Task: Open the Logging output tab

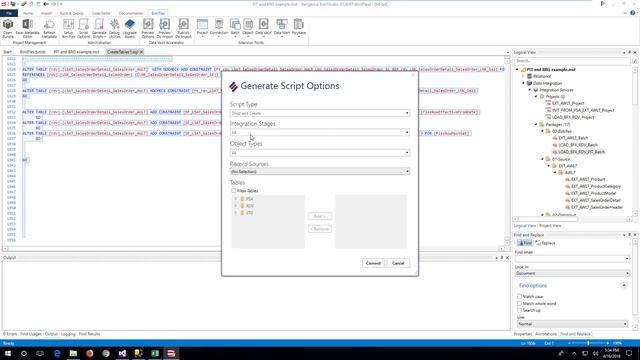Action: 68,334
